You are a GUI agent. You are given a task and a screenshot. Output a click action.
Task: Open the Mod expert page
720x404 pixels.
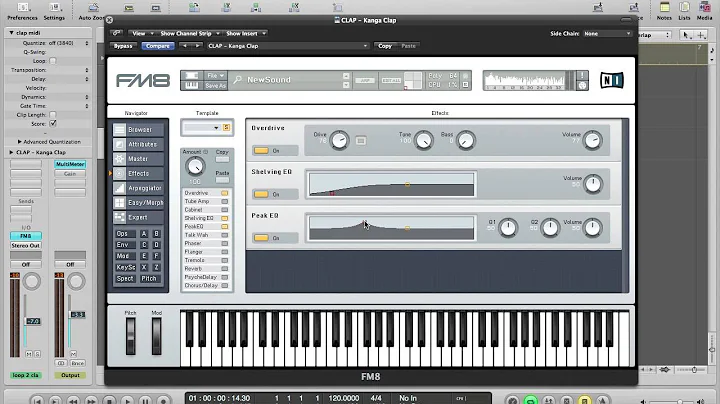(124, 256)
